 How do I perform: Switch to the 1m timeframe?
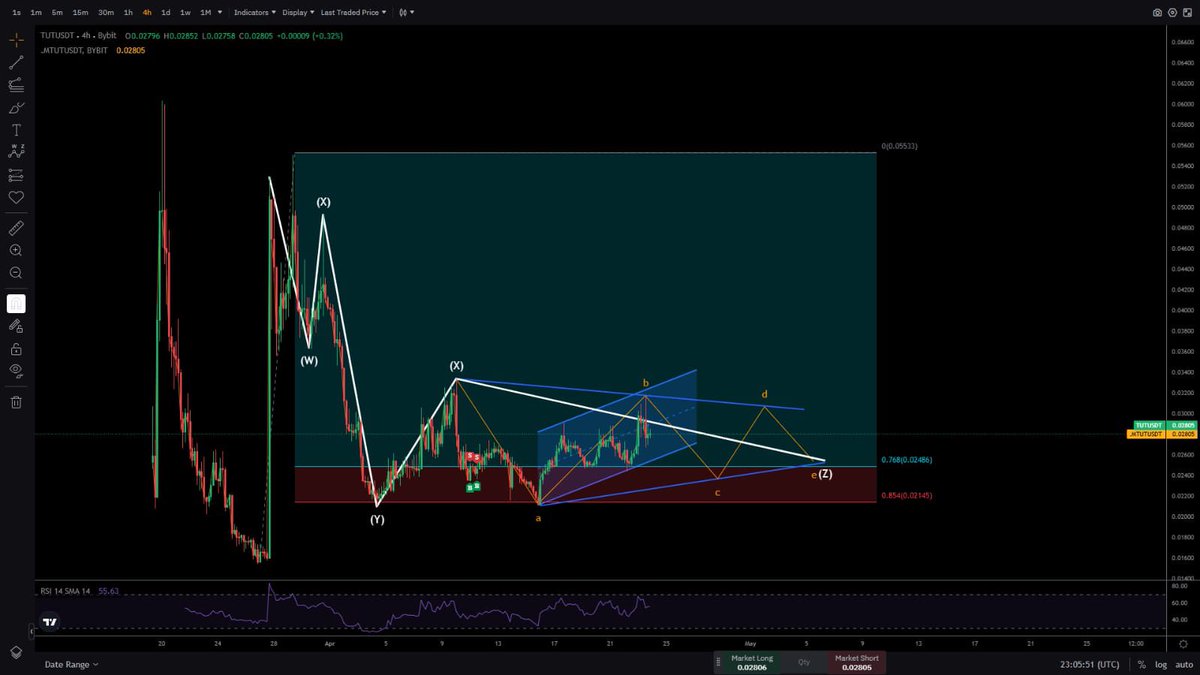[36, 13]
